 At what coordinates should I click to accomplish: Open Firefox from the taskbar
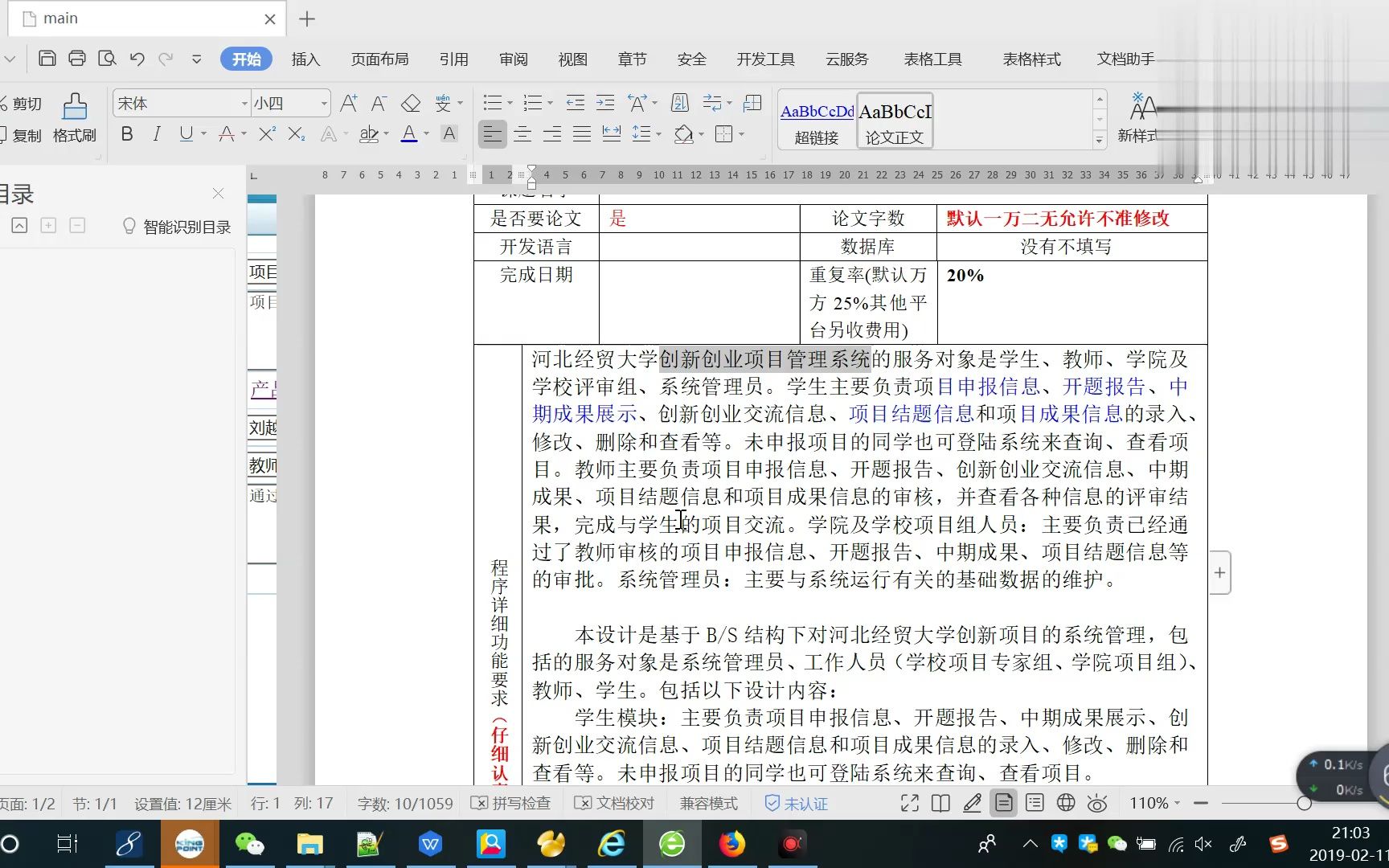point(731,844)
